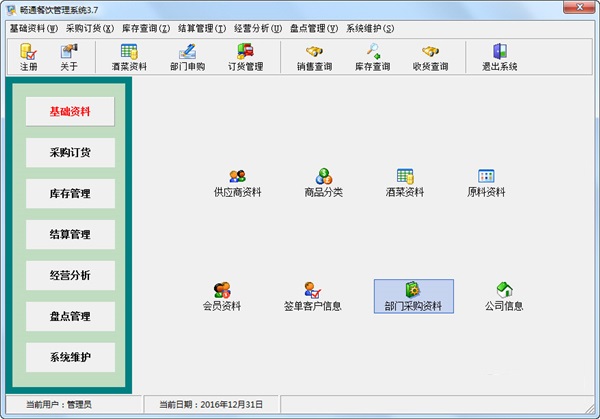Click the 注册 toolbar icon
This screenshot has width=600, height=419.
29,57
